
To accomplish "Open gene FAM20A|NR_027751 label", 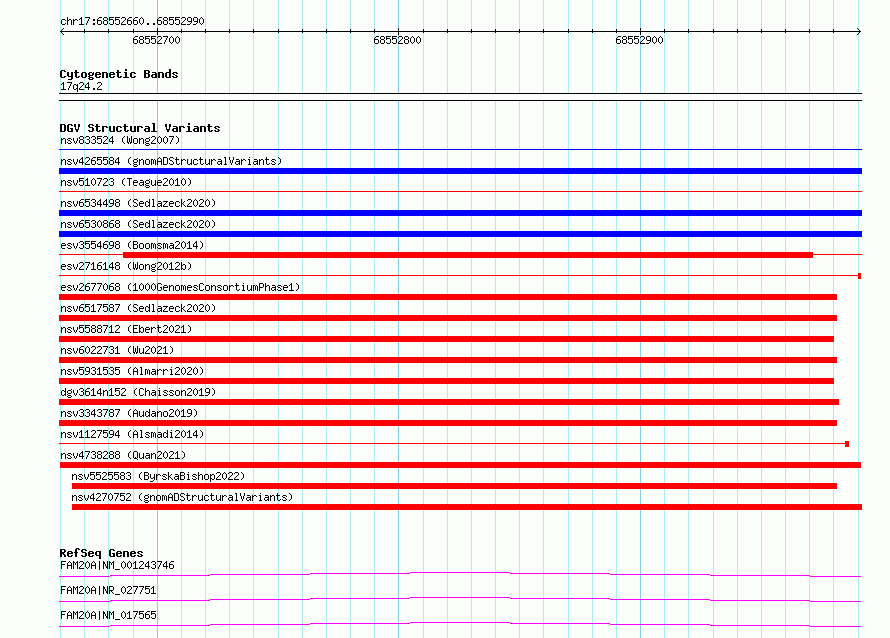I will coord(108,590).
